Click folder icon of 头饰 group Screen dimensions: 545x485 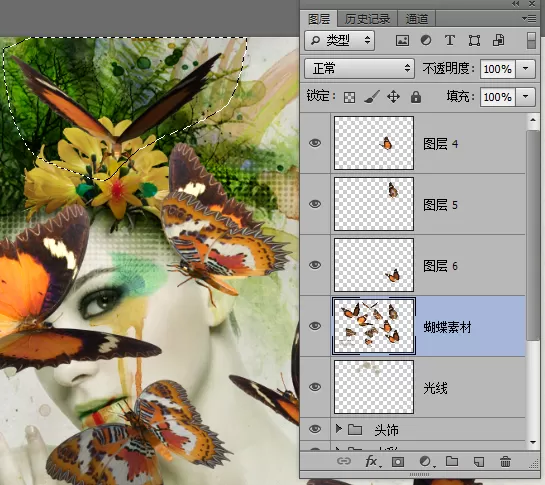(x=355, y=429)
